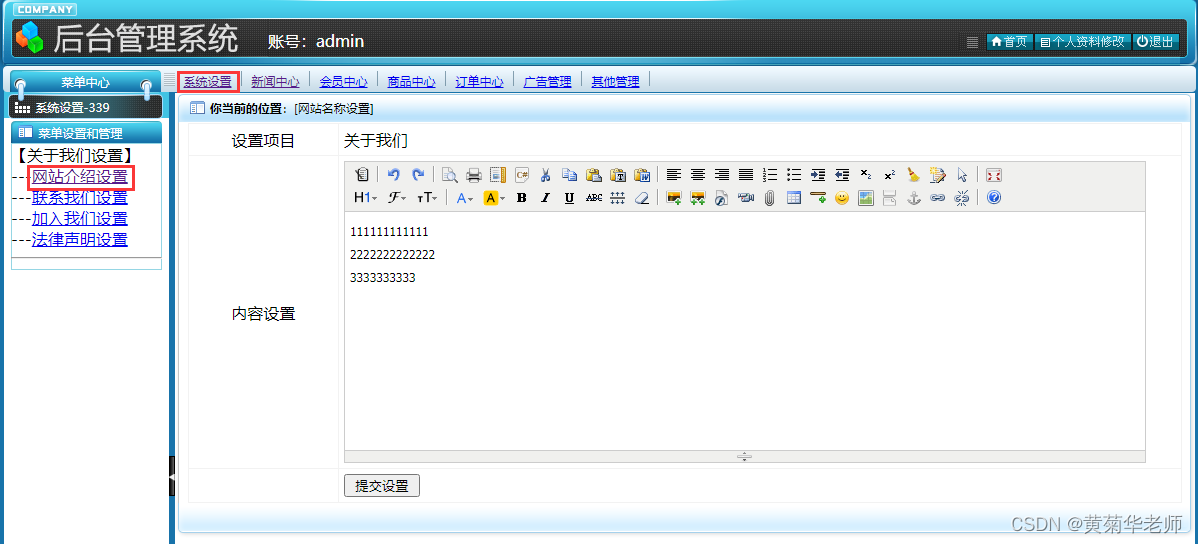Screen dimensions: 1198x544
Task: Insert a smiley emoticon
Action: click(842, 198)
